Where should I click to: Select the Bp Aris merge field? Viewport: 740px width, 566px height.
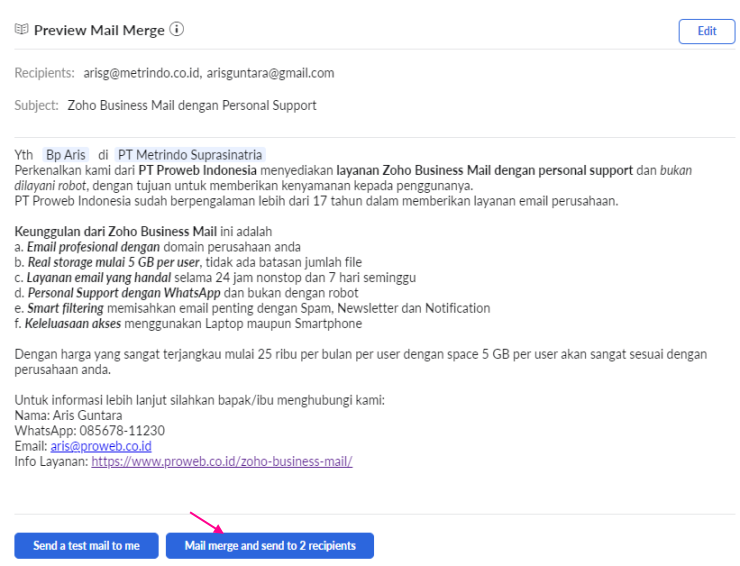tap(66, 155)
